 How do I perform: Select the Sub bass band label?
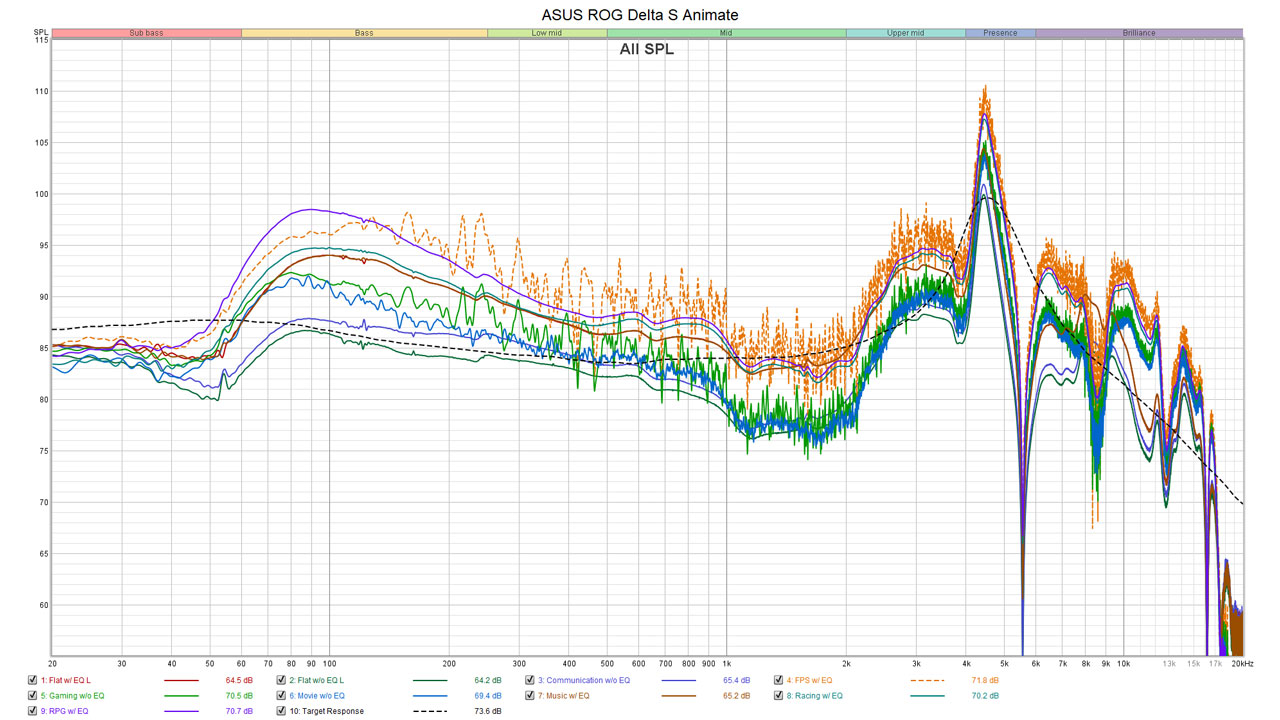(146, 33)
